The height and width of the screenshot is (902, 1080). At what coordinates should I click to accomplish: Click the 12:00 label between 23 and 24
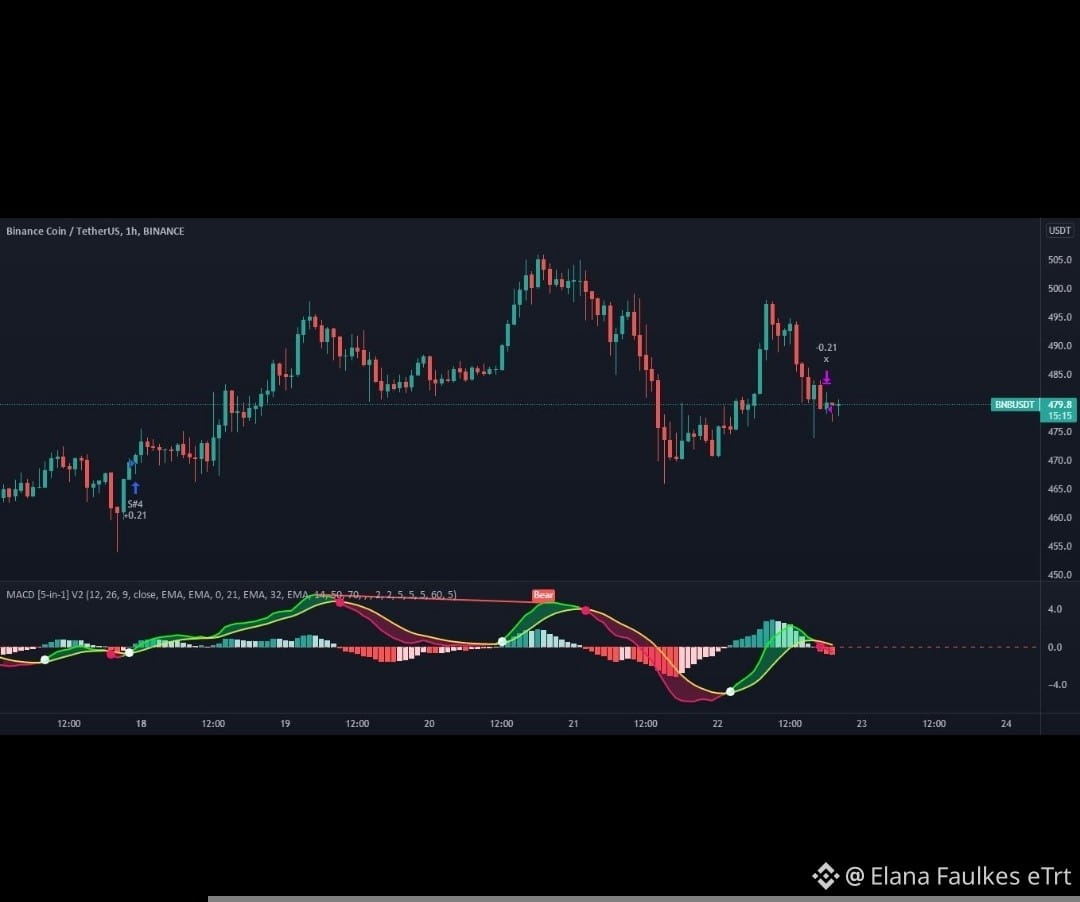[934, 724]
